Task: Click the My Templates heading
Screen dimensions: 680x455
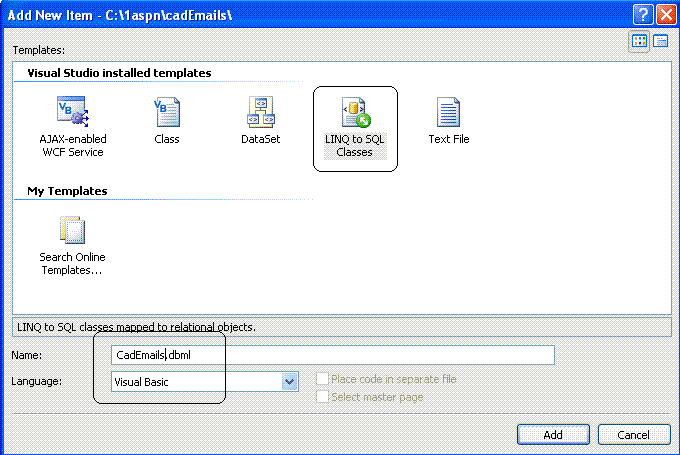Action: tap(67, 191)
